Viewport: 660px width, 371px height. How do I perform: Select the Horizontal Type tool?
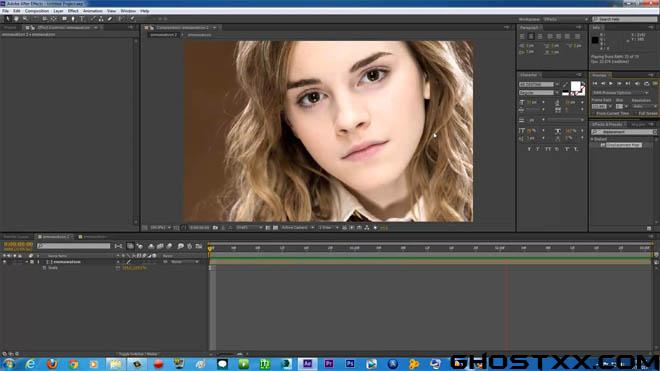click(82, 19)
